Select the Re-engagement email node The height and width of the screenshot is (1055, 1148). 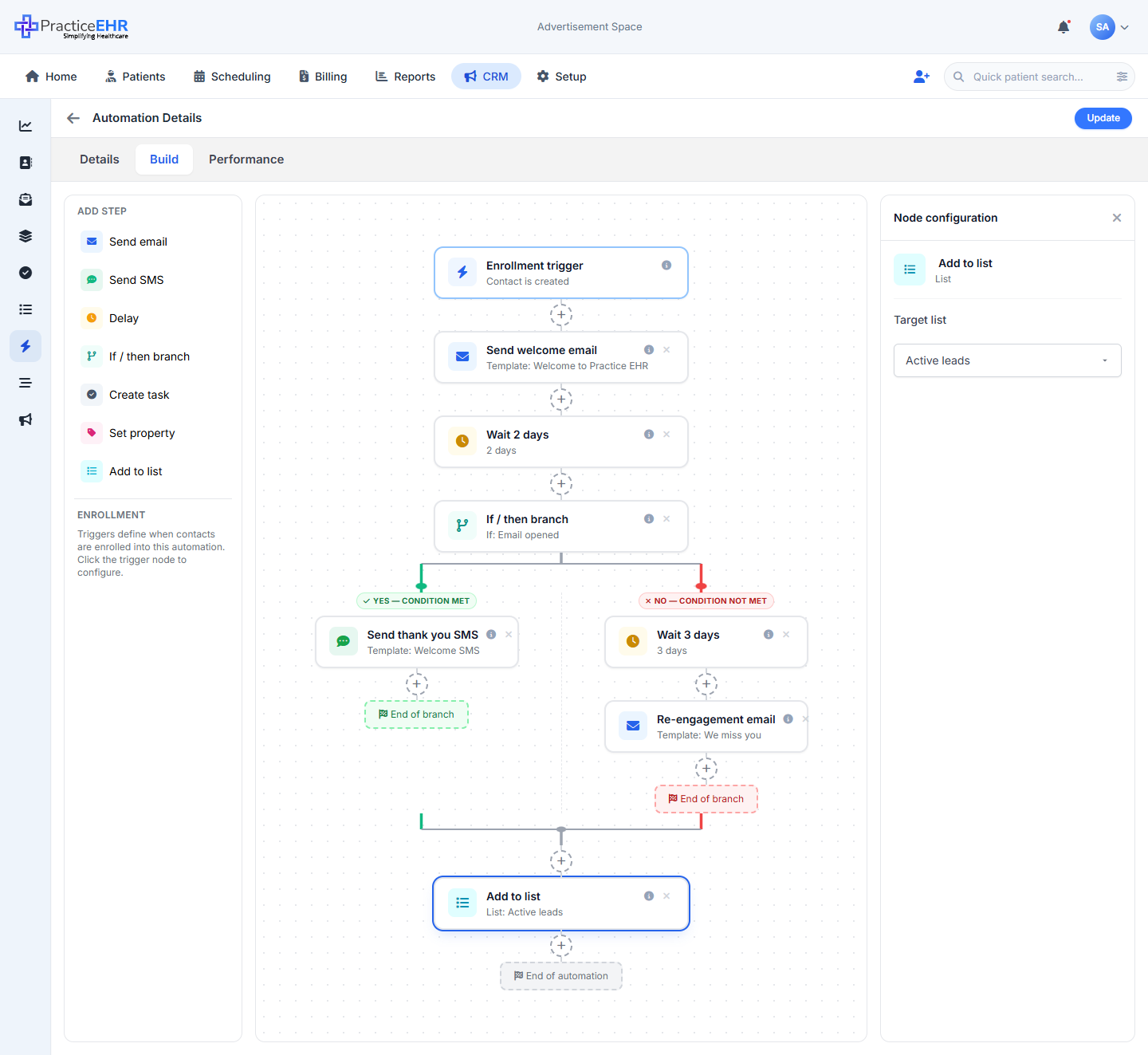pos(706,726)
